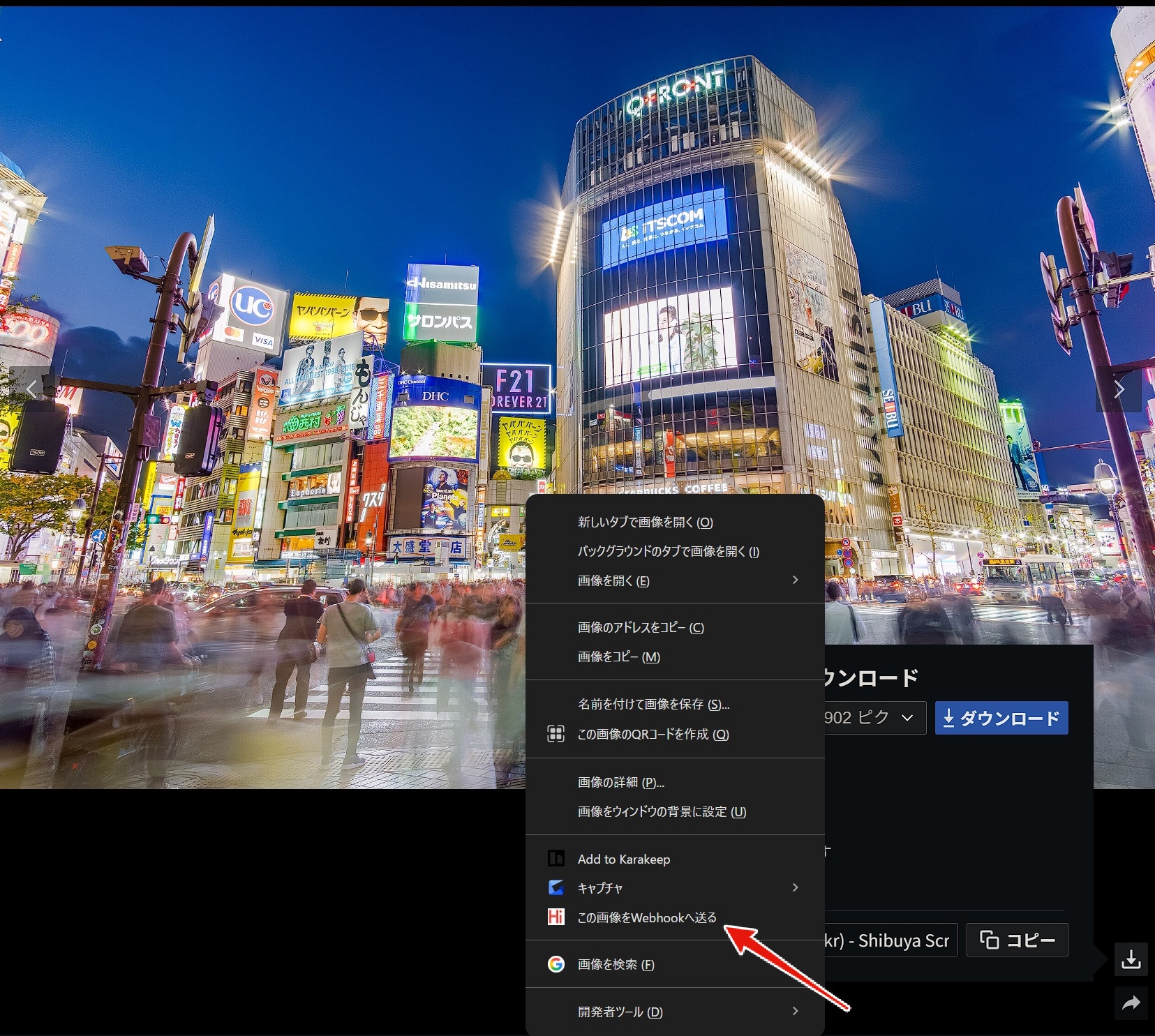Click the download arrow icon at bottom right

coord(1131,961)
